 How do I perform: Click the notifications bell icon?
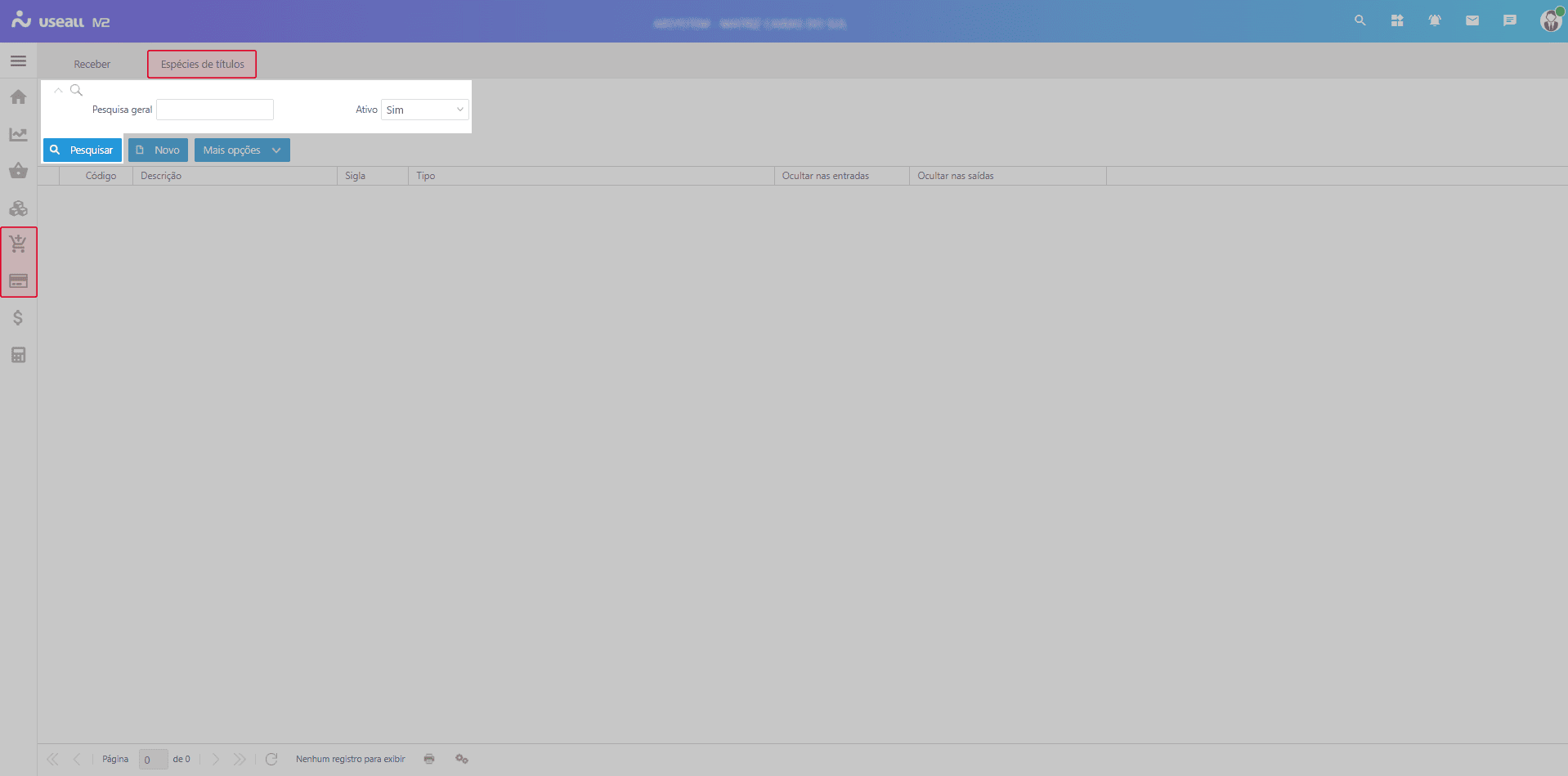[x=1434, y=20]
